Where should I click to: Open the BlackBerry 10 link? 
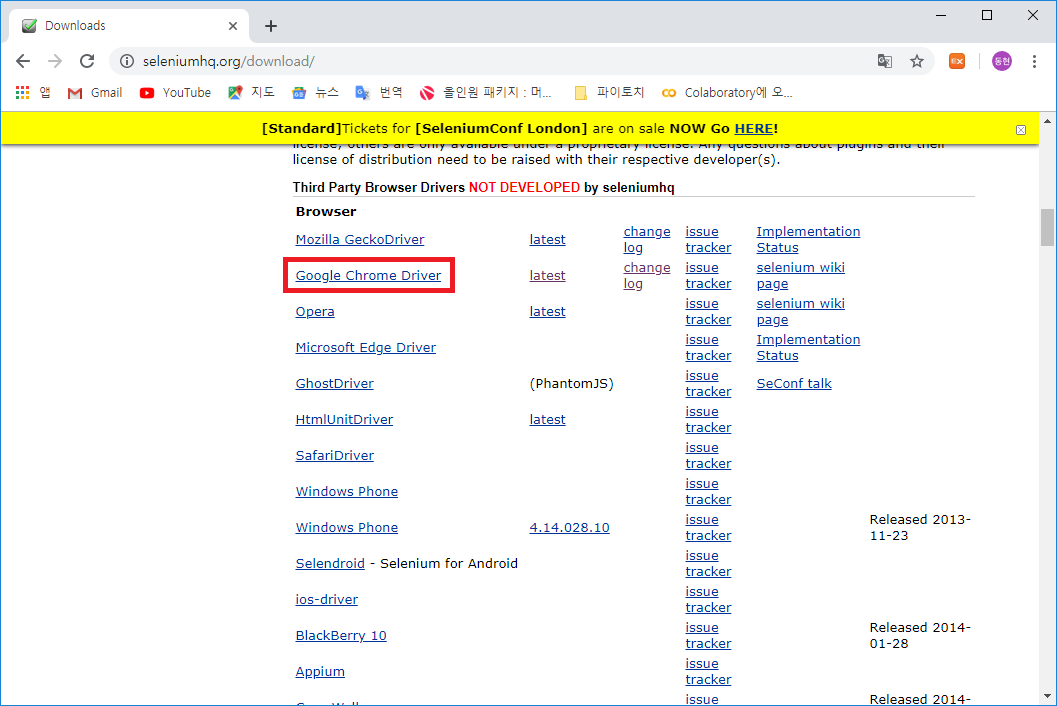click(x=340, y=635)
